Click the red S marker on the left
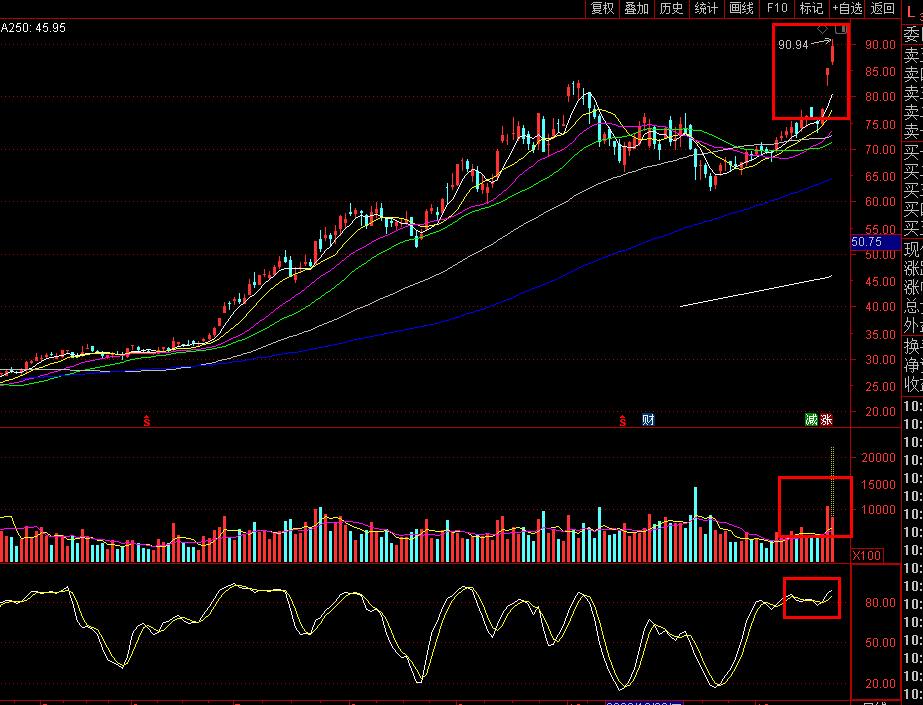 [147, 420]
